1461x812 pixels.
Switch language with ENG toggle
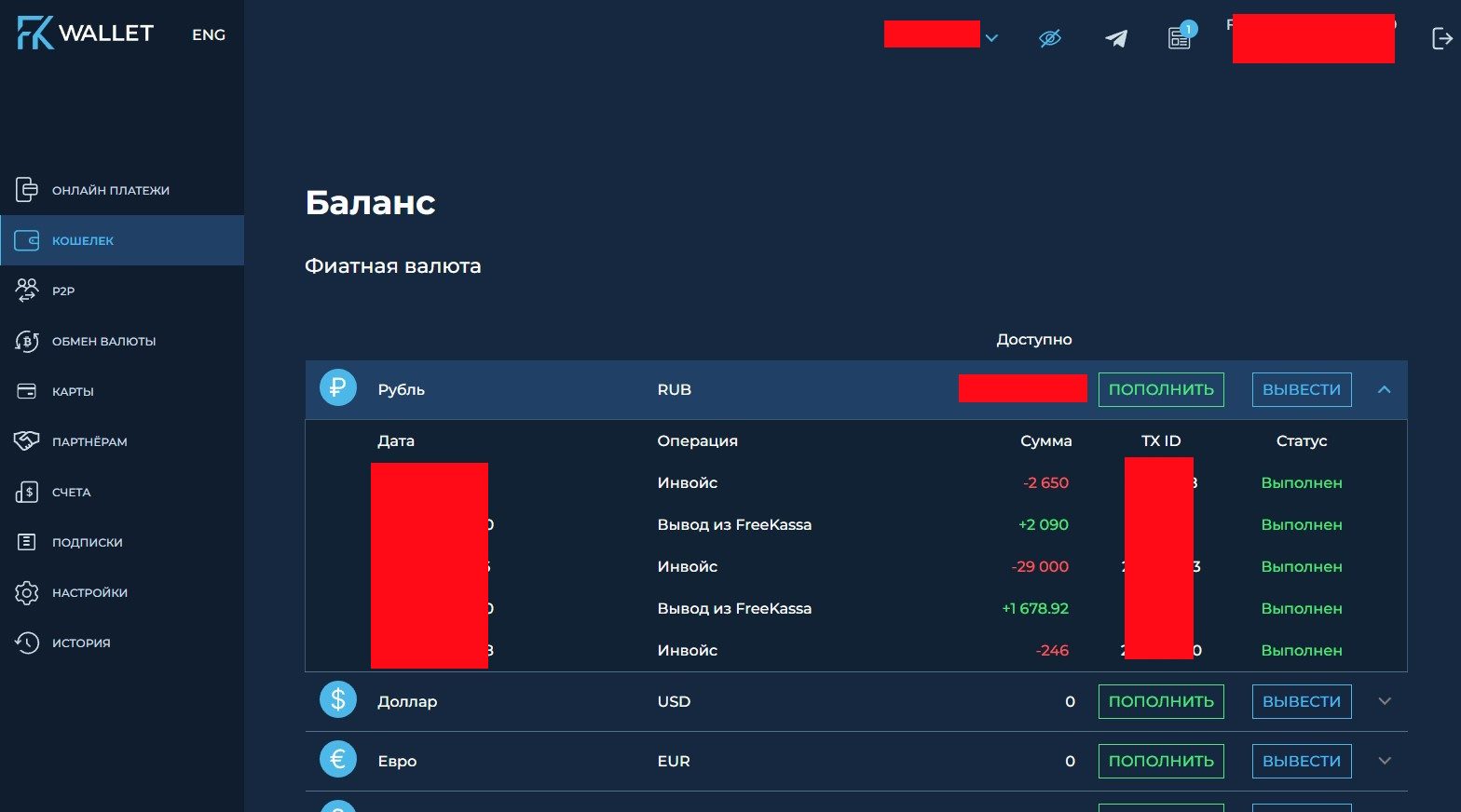[208, 34]
